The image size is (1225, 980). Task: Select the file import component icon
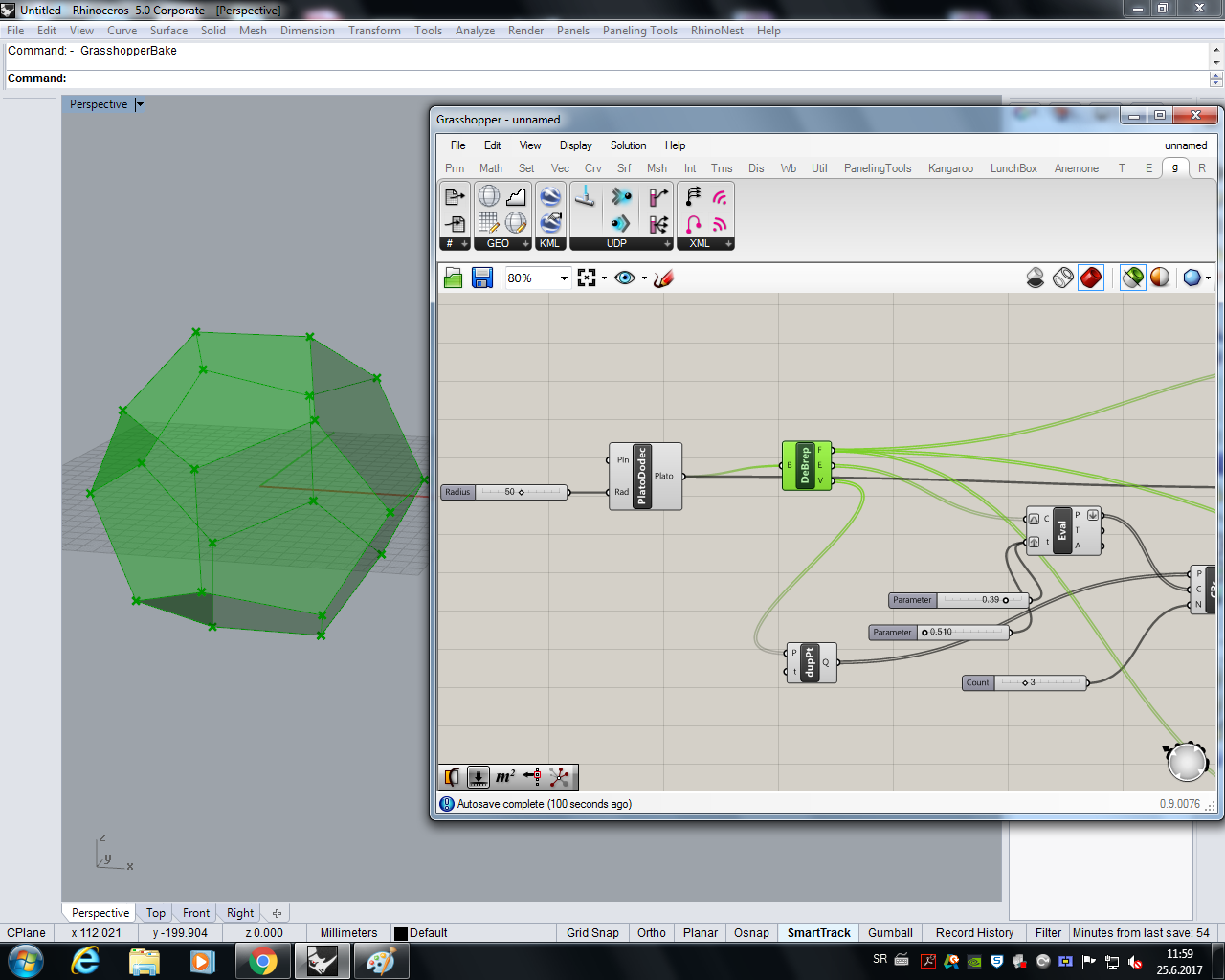456,224
